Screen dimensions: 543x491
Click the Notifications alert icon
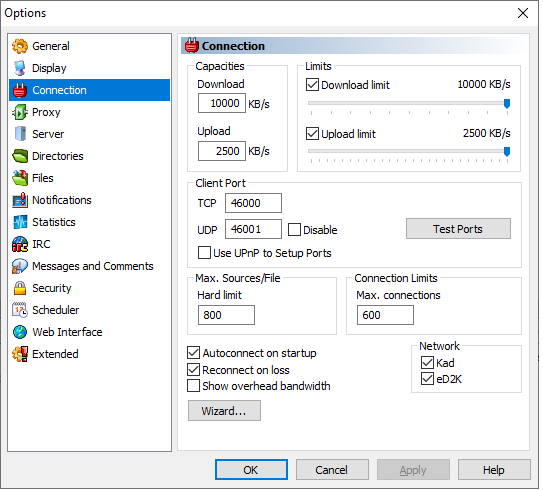point(20,200)
